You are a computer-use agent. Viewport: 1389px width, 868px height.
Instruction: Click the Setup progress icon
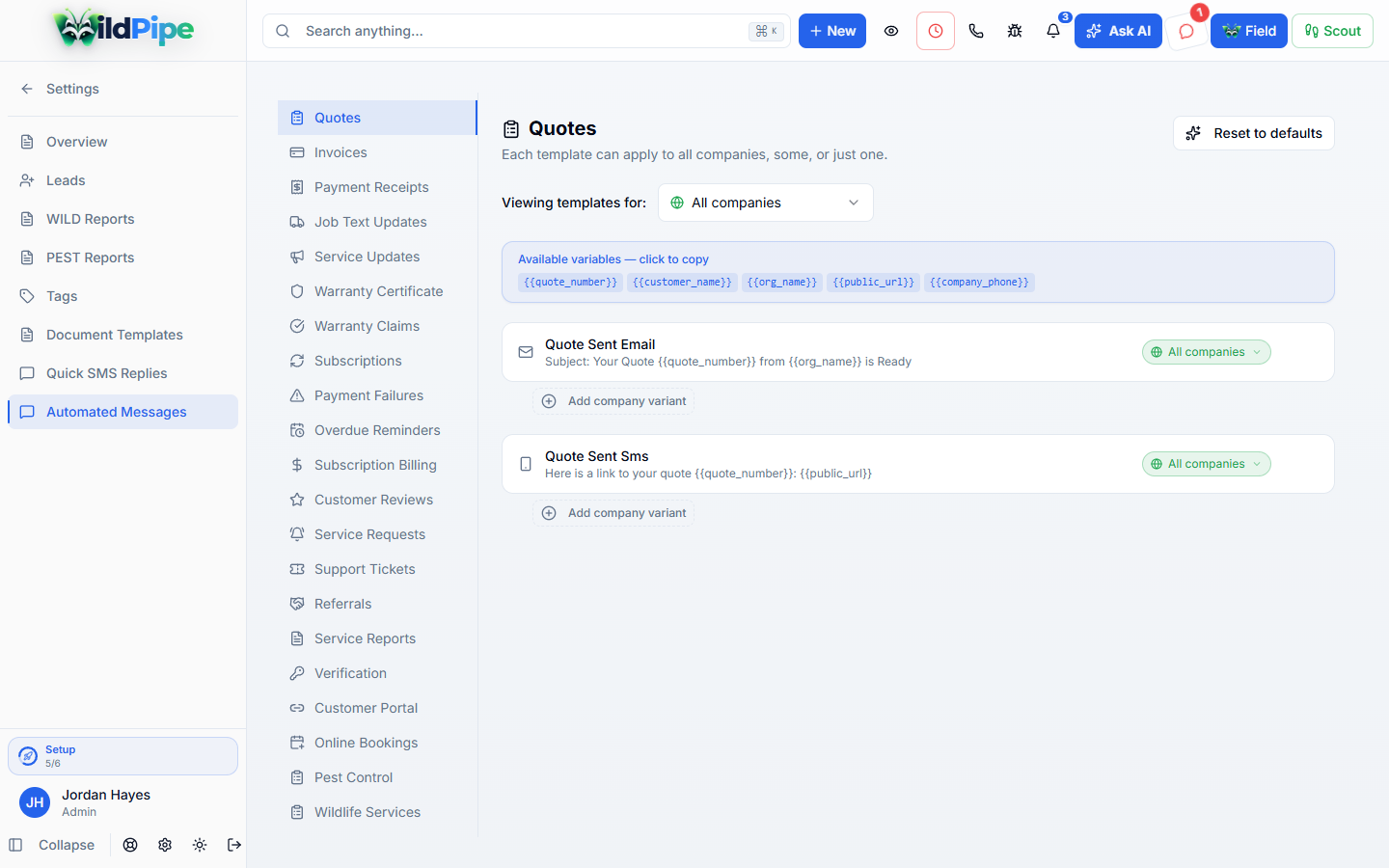tap(28, 756)
